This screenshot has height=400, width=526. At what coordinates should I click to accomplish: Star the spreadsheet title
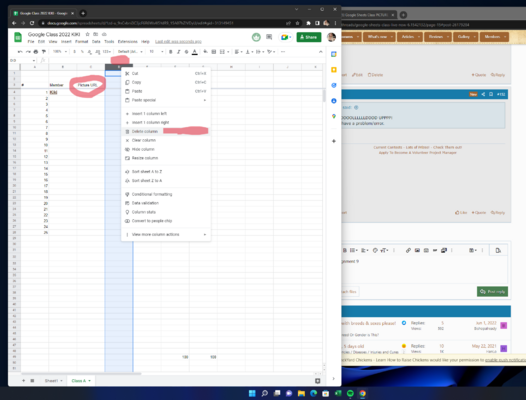(x=87, y=34)
